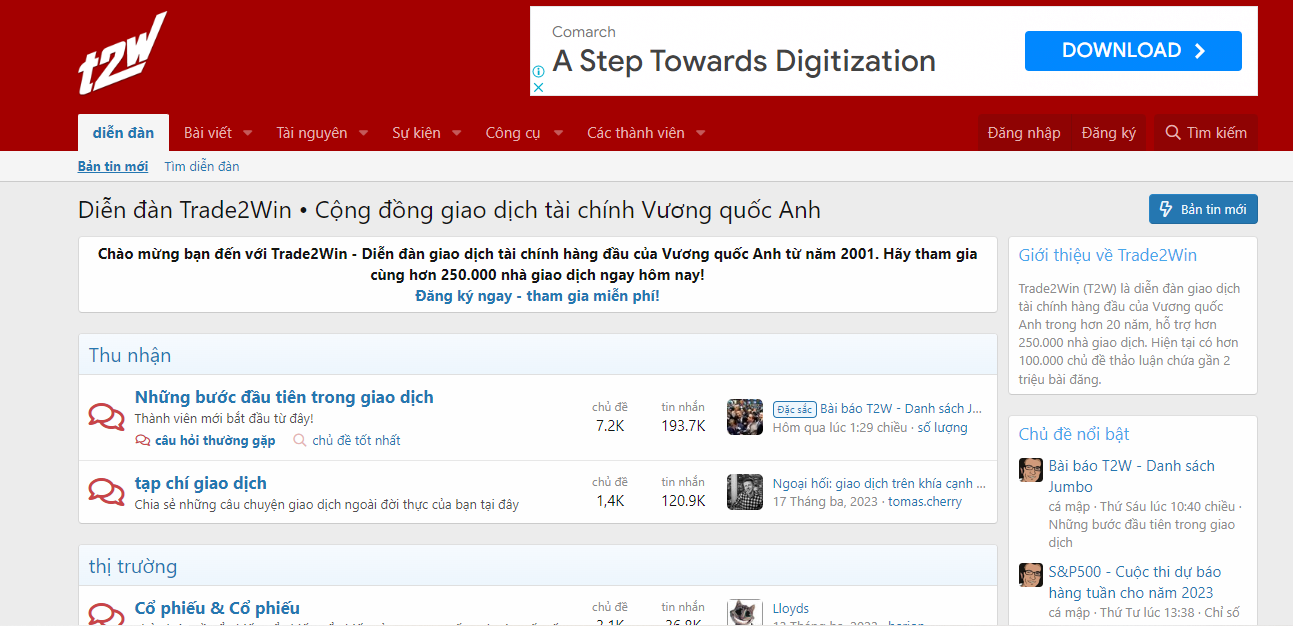Select the diễn đàn tab

124,133
